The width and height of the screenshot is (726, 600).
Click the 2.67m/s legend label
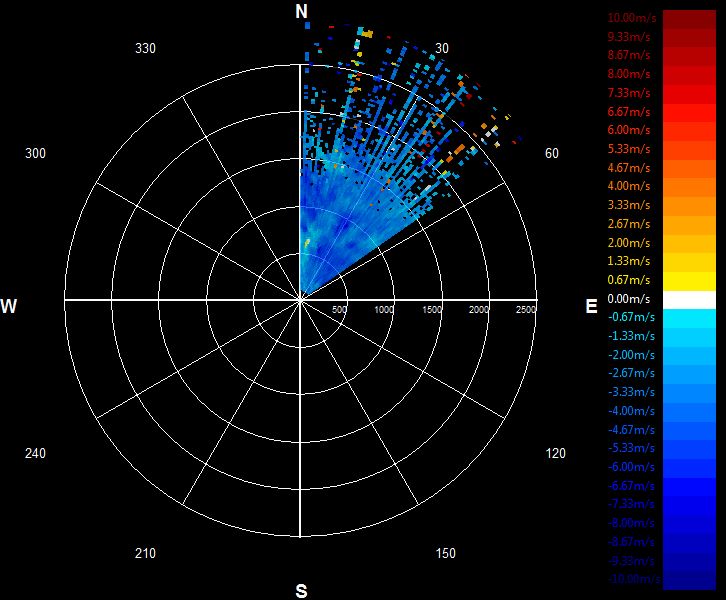(x=629, y=224)
